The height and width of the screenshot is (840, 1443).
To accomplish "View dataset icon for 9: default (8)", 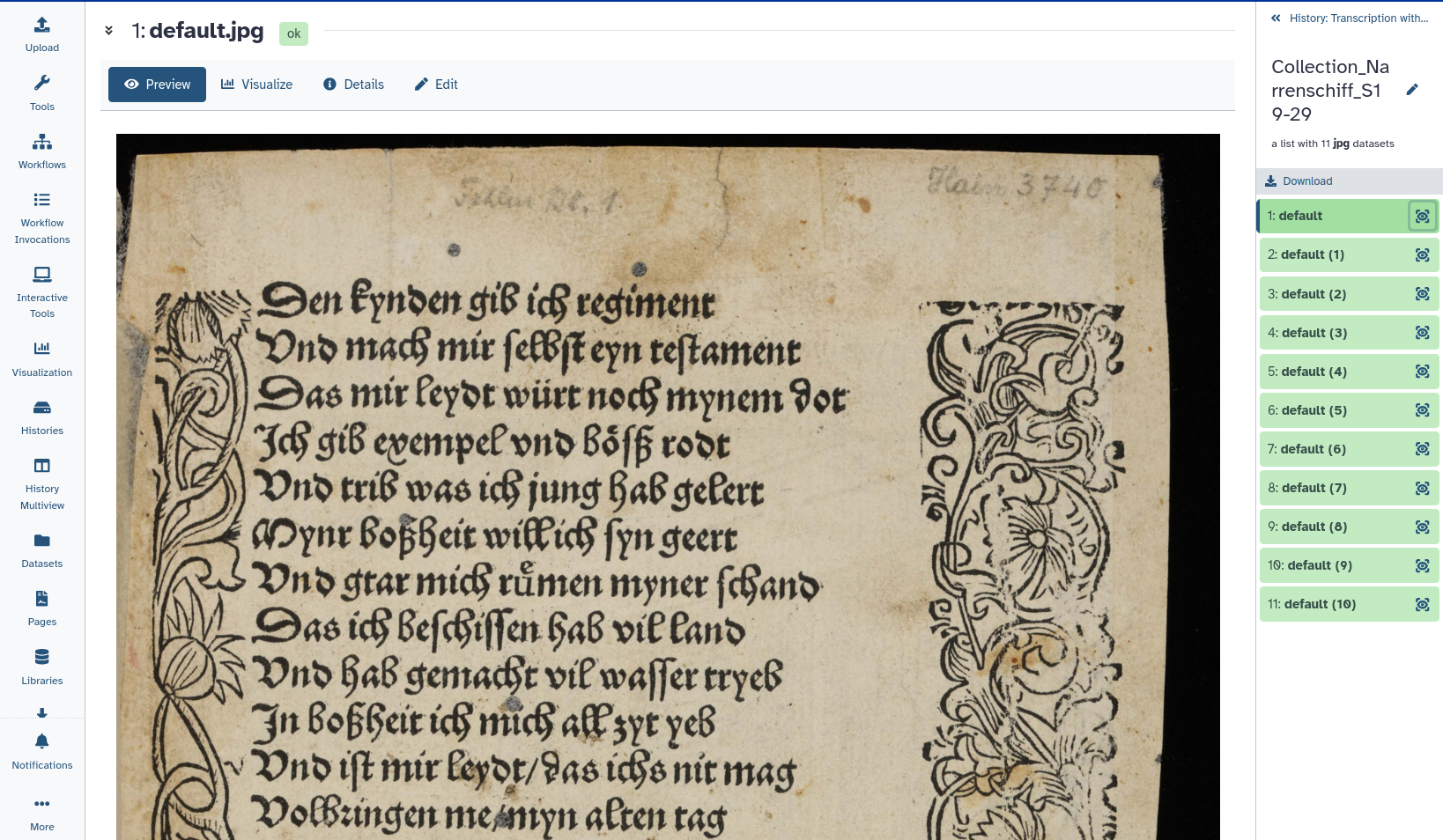I will (x=1423, y=527).
